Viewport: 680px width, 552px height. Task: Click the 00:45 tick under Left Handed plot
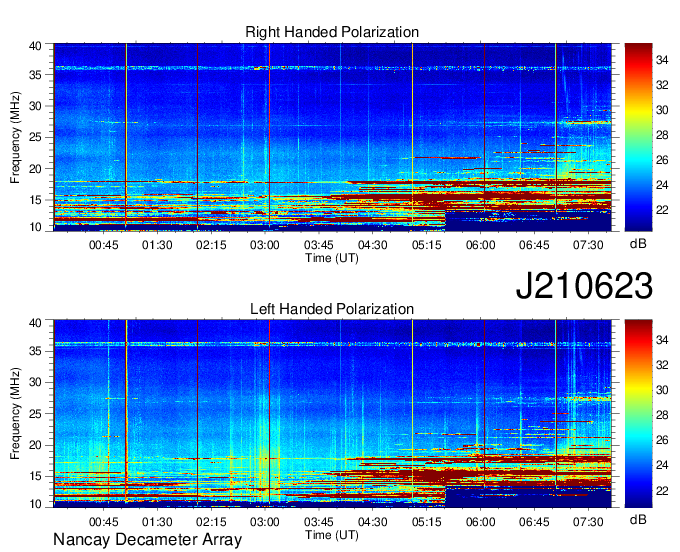point(104,522)
